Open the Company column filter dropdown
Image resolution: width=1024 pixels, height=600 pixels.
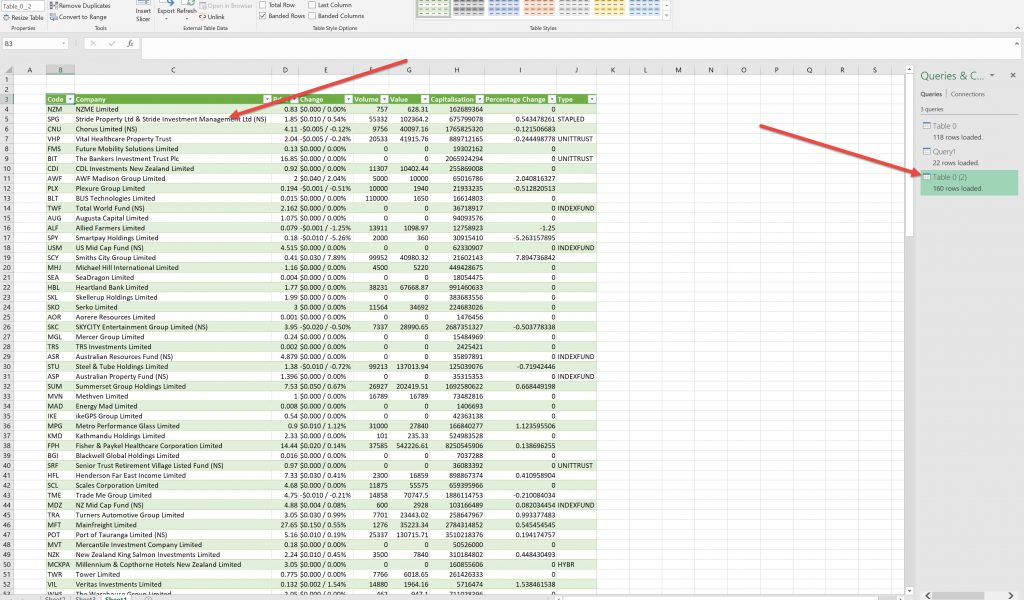tap(265, 99)
